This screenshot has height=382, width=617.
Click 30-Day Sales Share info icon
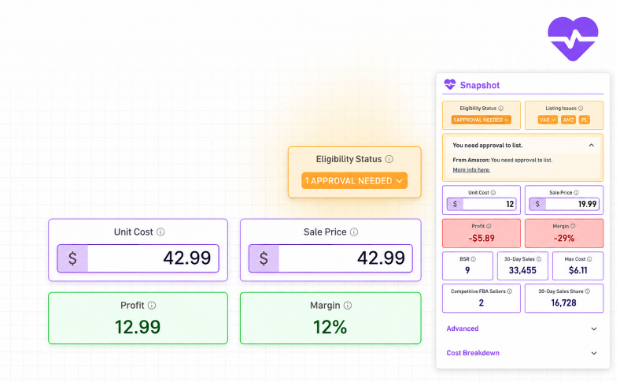pos(587,292)
